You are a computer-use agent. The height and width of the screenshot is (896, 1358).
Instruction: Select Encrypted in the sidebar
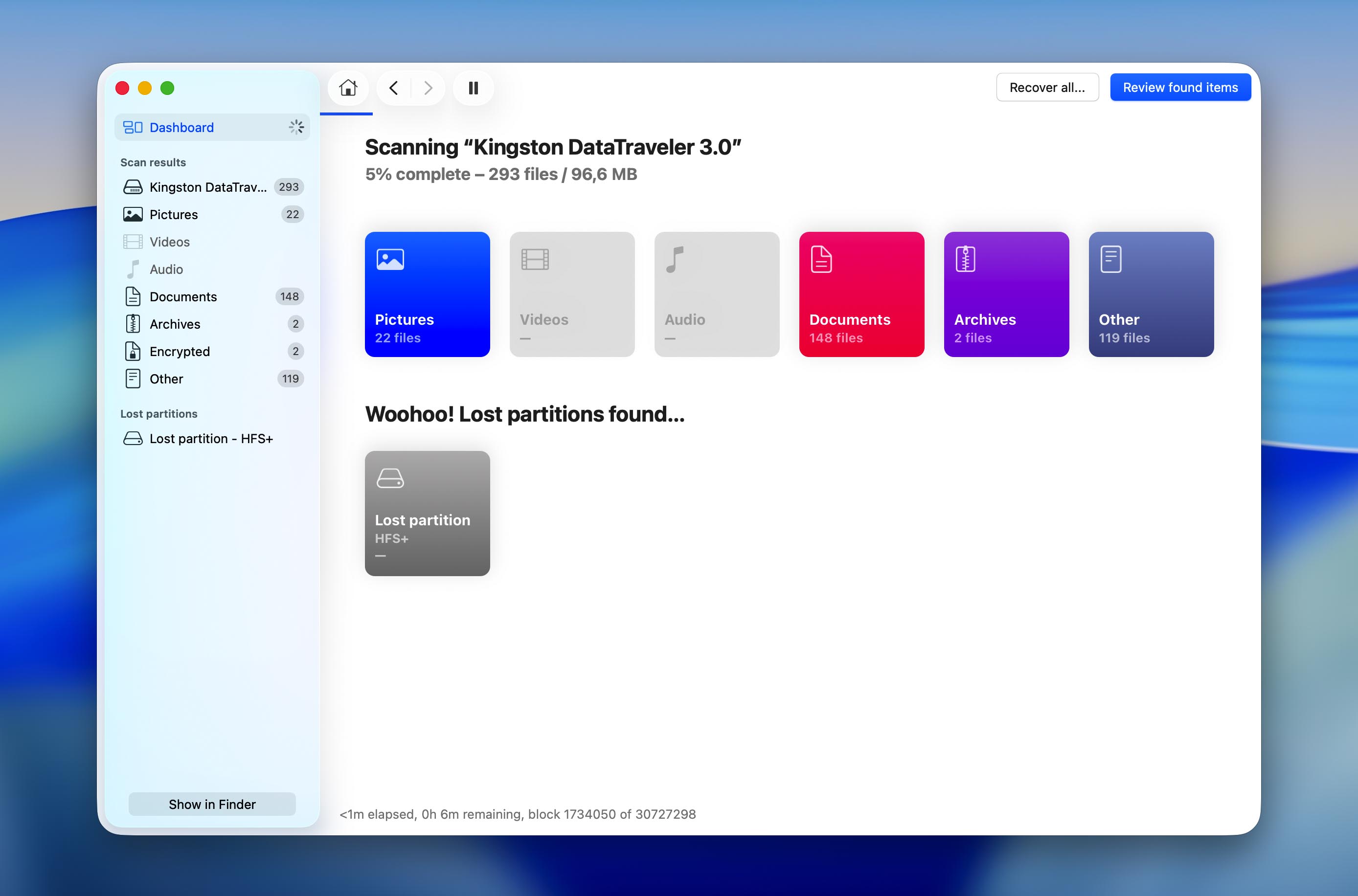pos(212,352)
